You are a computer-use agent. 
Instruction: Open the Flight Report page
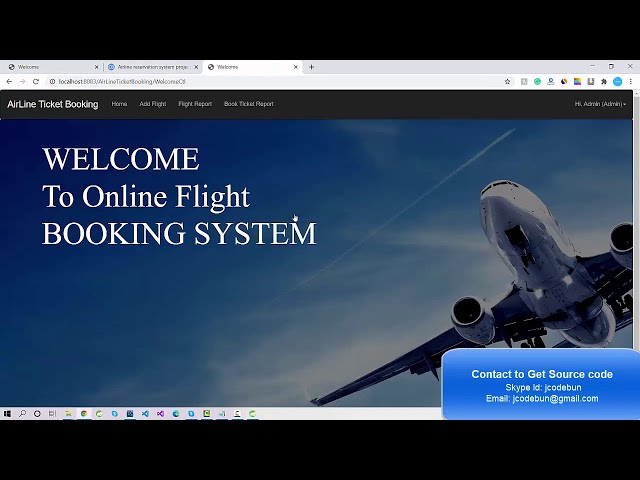tap(195, 104)
